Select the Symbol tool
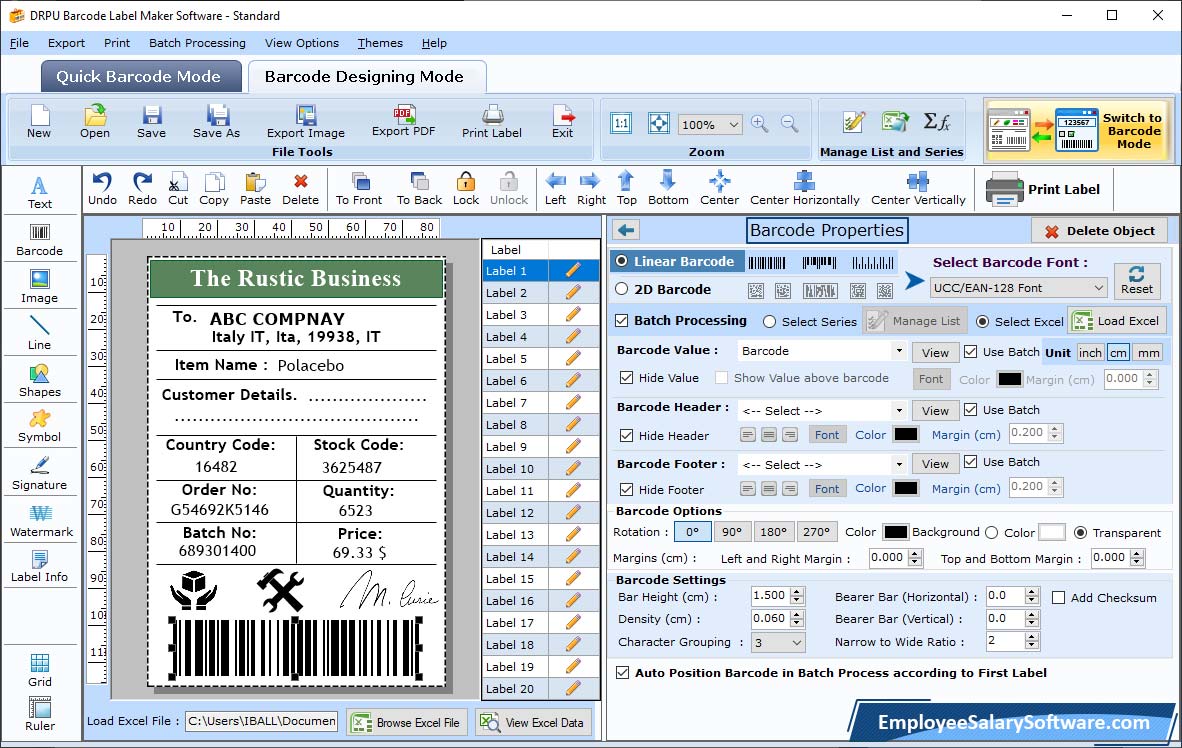The image size is (1182, 748). [39, 426]
